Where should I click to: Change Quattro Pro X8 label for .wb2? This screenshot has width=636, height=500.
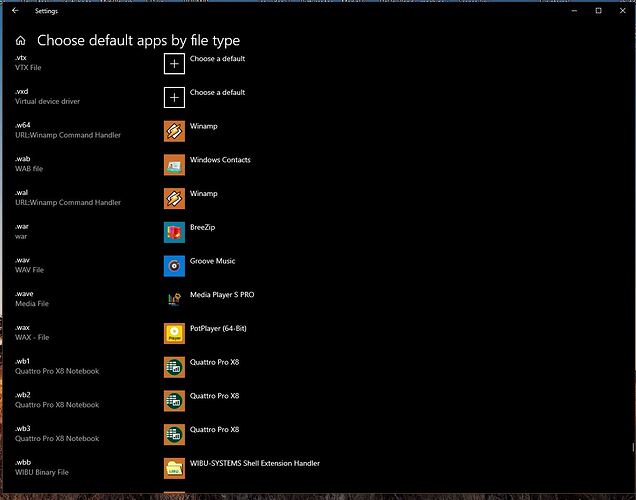click(x=215, y=396)
